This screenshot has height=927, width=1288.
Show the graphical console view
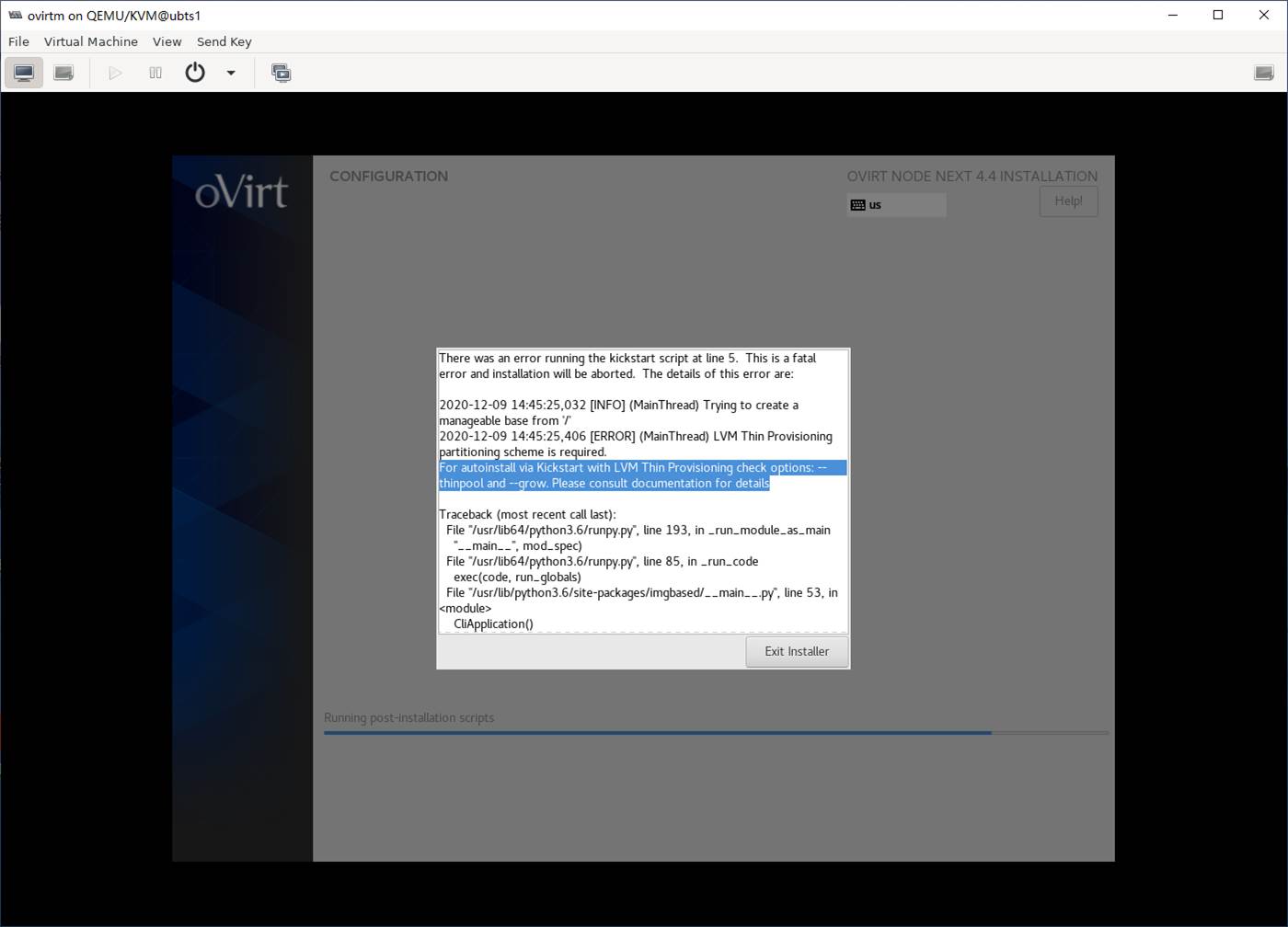pyautogui.click(x=24, y=73)
